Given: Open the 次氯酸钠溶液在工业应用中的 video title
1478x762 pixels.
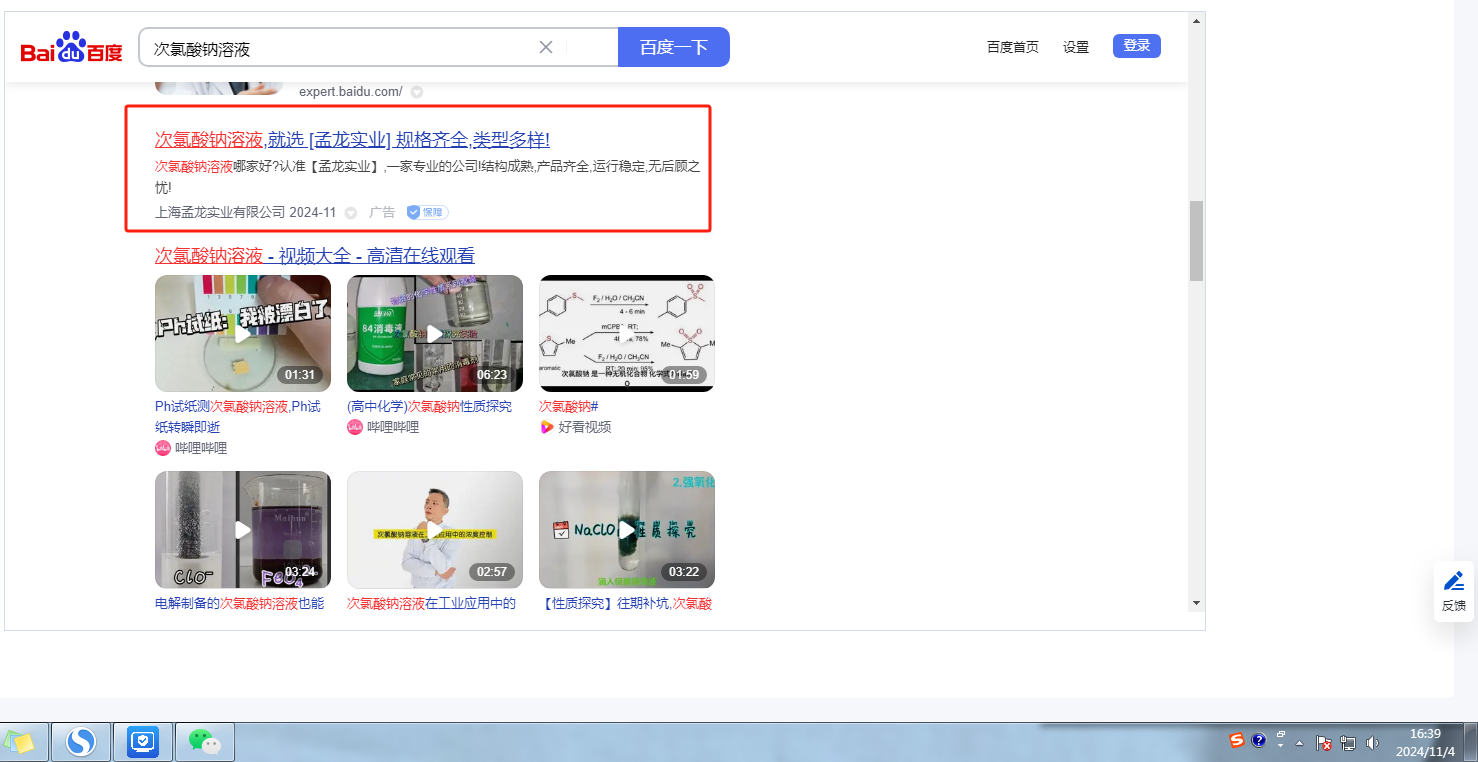Looking at the screenshot, I should (431, 603).
